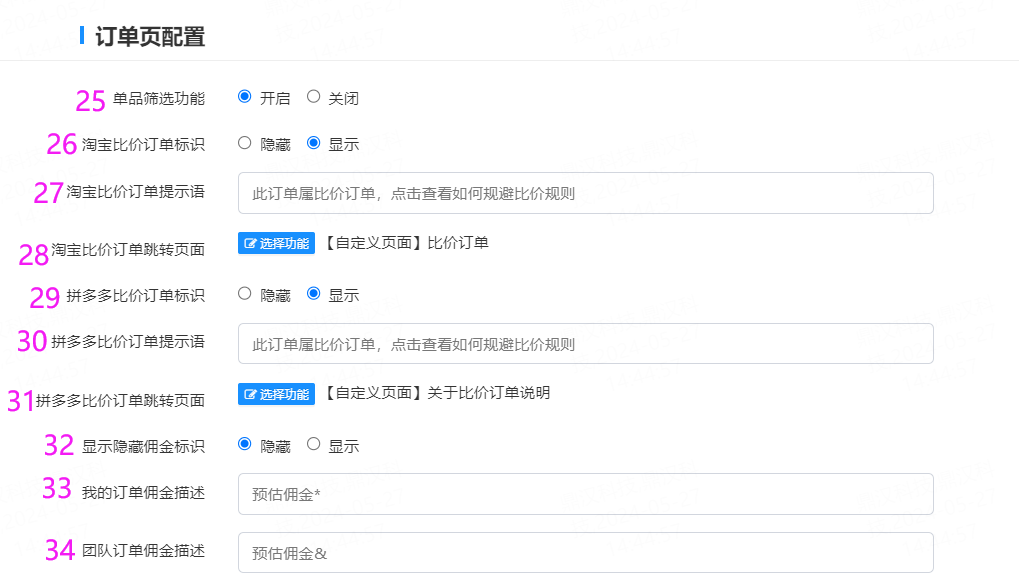
Task: Click 选择功能 button for 拼多多比价订单跳转页面
Action: tap(276, 394)
